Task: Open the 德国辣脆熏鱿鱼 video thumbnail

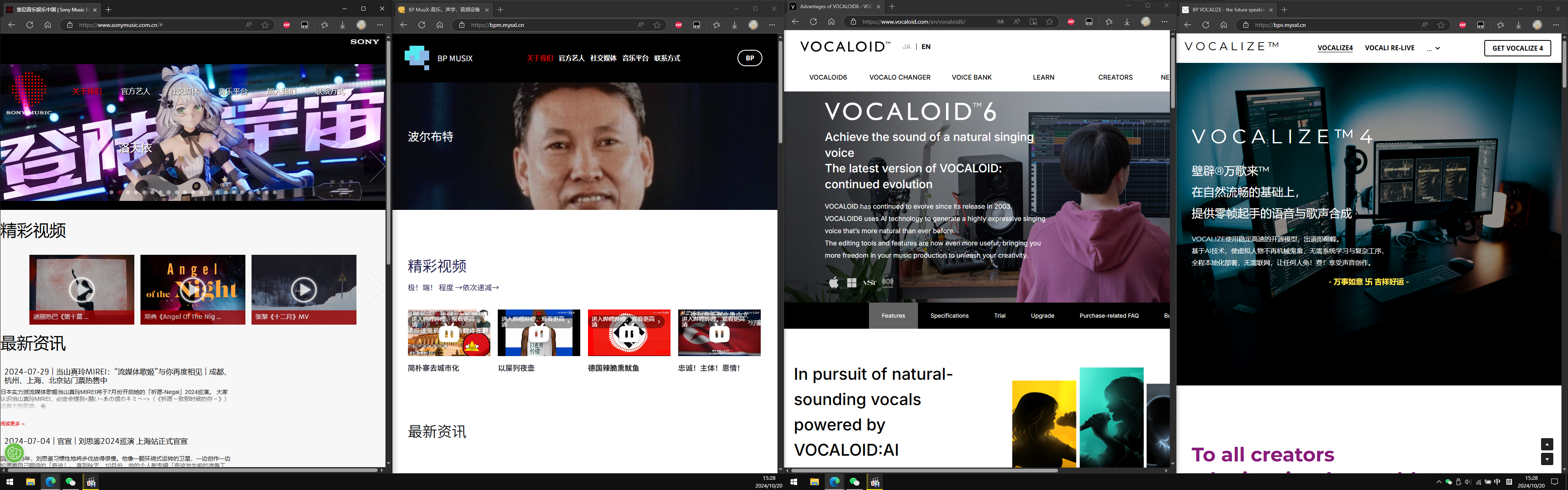Action: [x=629, y=332]
